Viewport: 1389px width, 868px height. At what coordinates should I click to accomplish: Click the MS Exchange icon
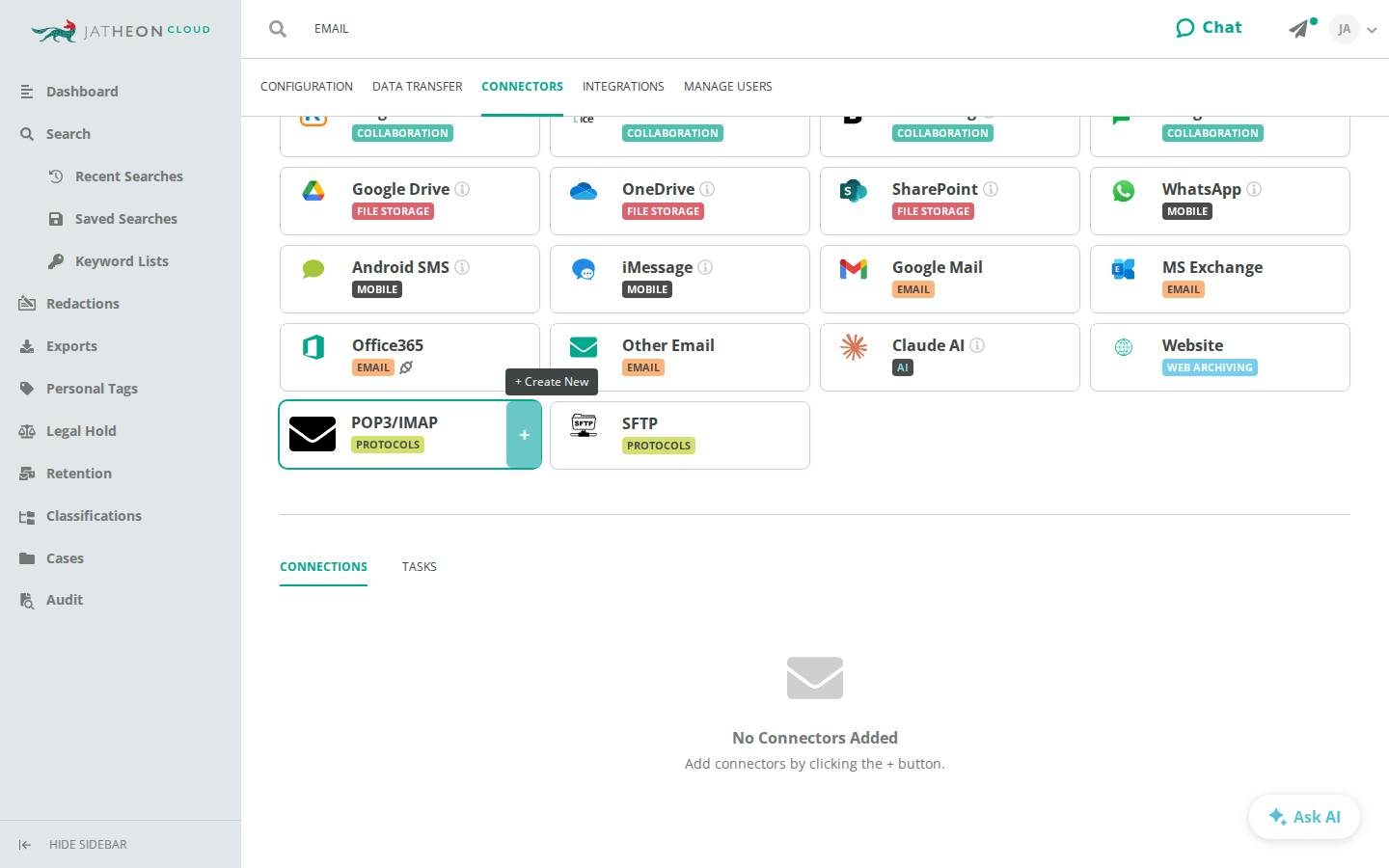click(x=1124, y=269)
